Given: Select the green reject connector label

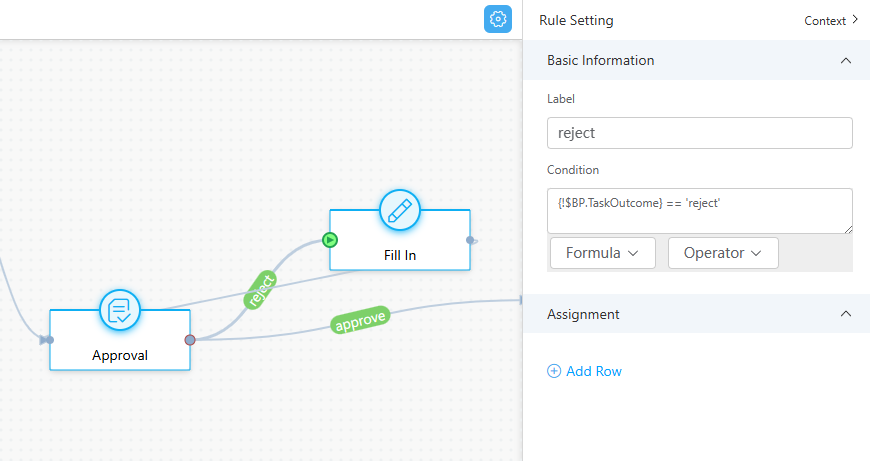Looking at the screenshot, I should click(261, 289).
